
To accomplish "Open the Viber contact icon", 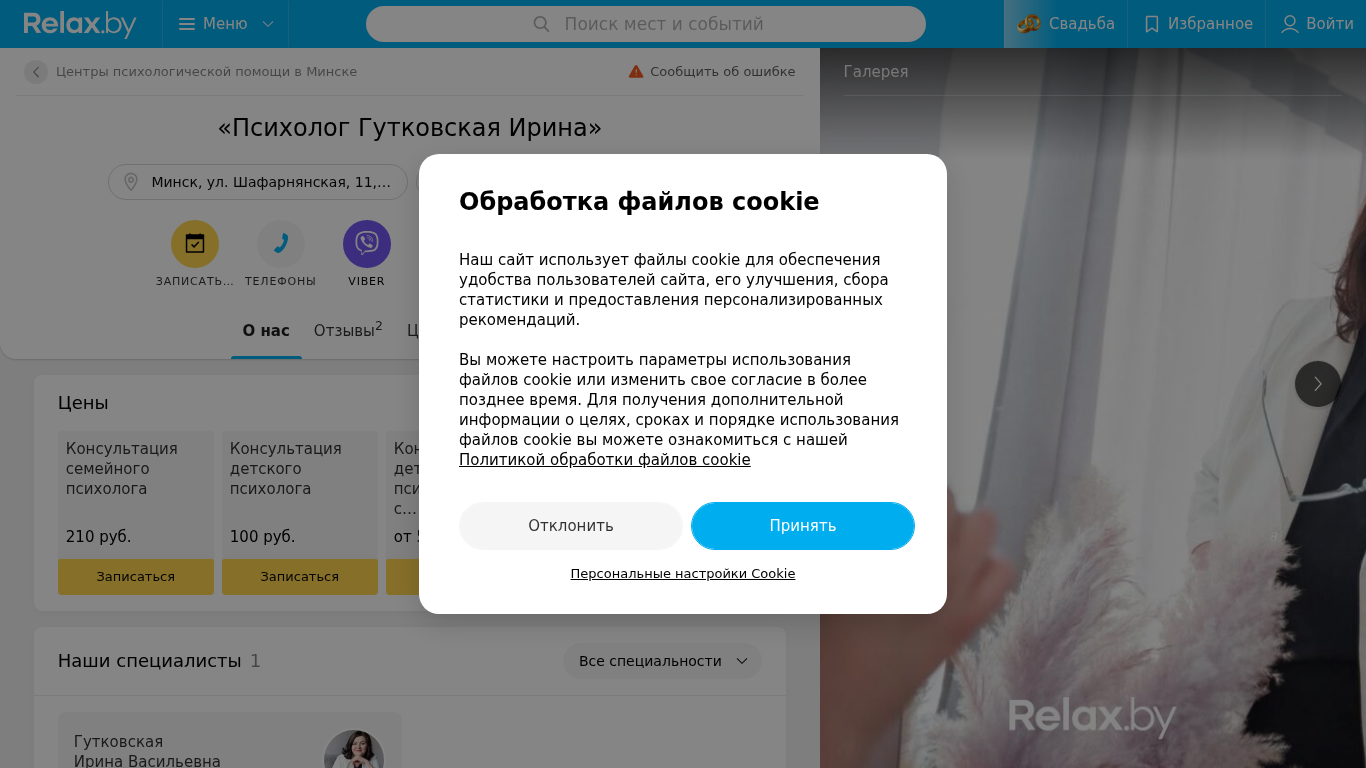I will tap(367, 244).
